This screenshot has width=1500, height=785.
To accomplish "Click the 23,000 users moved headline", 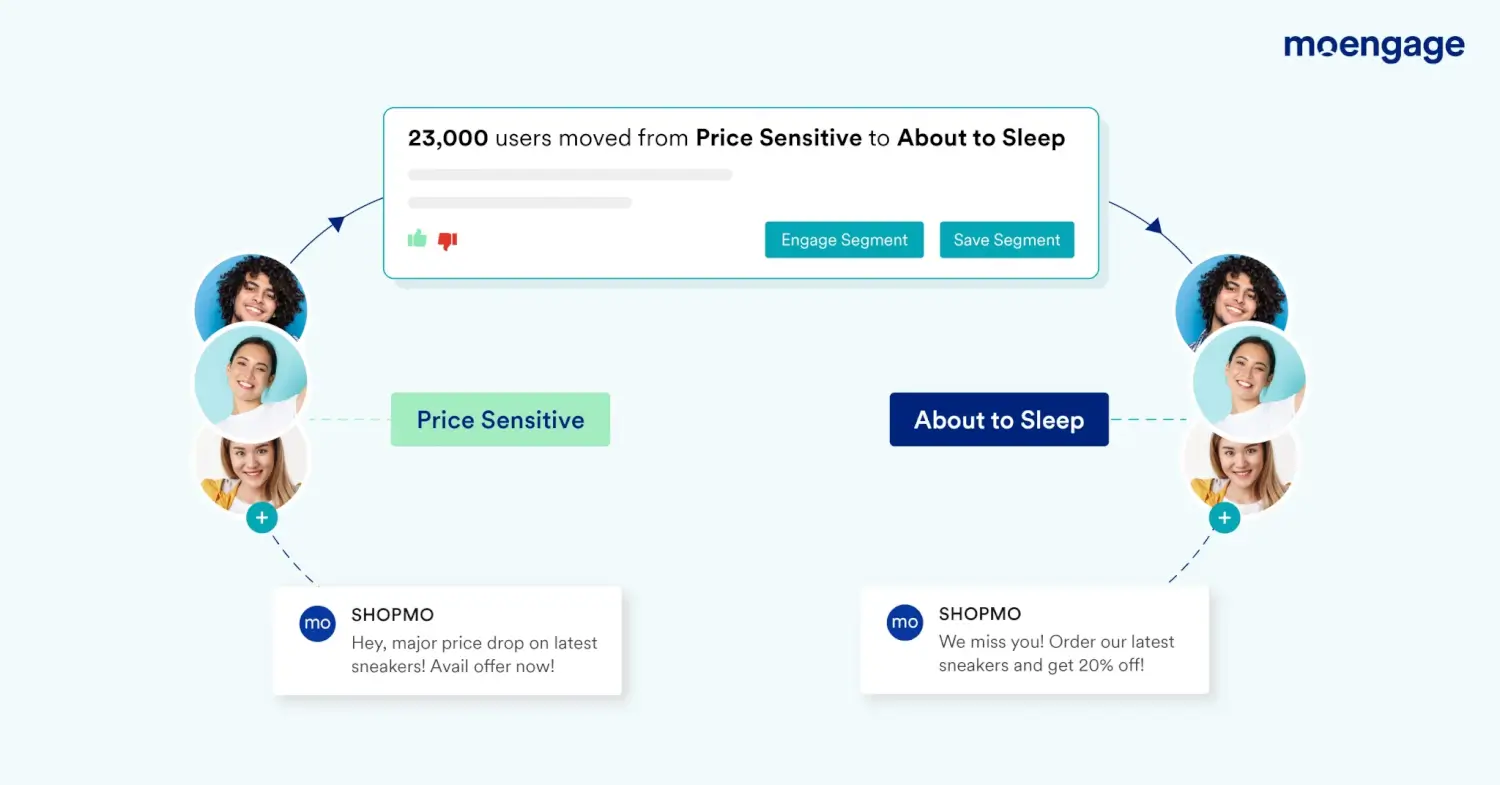I will click(736, 138).
